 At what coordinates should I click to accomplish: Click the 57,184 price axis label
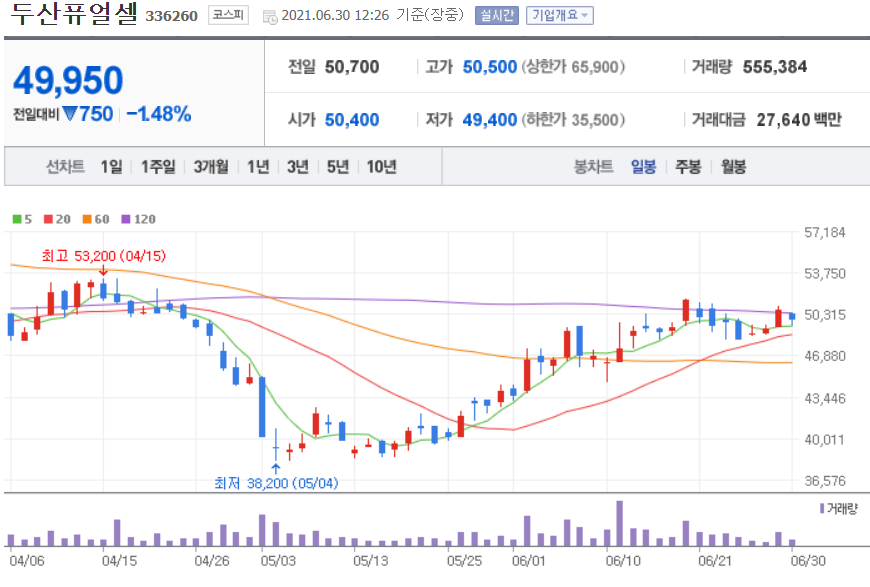point(825,232)
